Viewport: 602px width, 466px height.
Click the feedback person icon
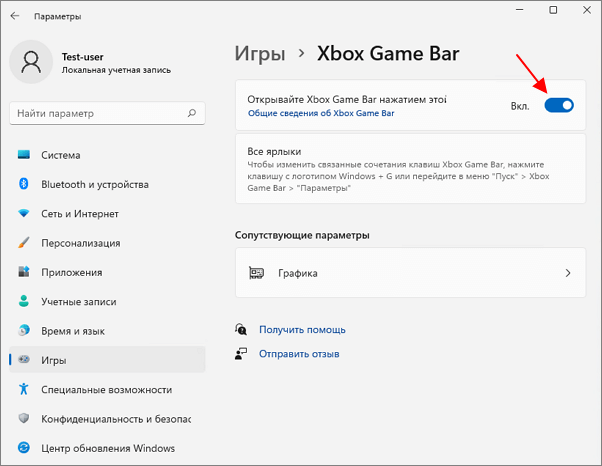click(241, 354)
